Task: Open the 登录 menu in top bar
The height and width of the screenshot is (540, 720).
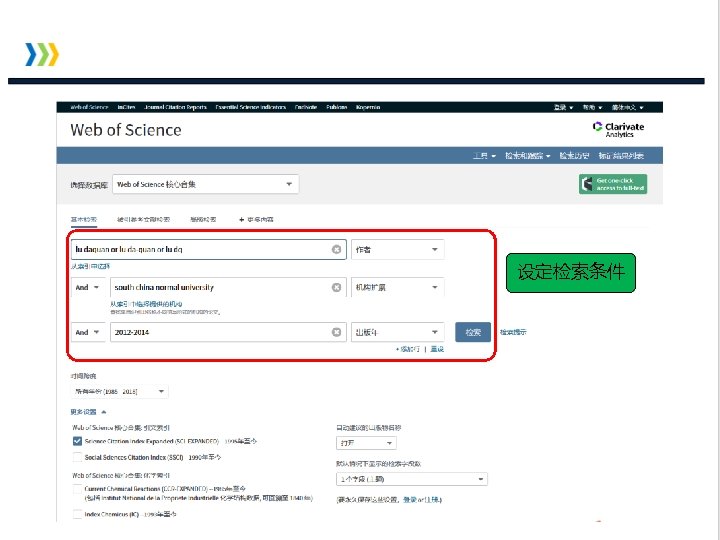Action: (563, 107)
